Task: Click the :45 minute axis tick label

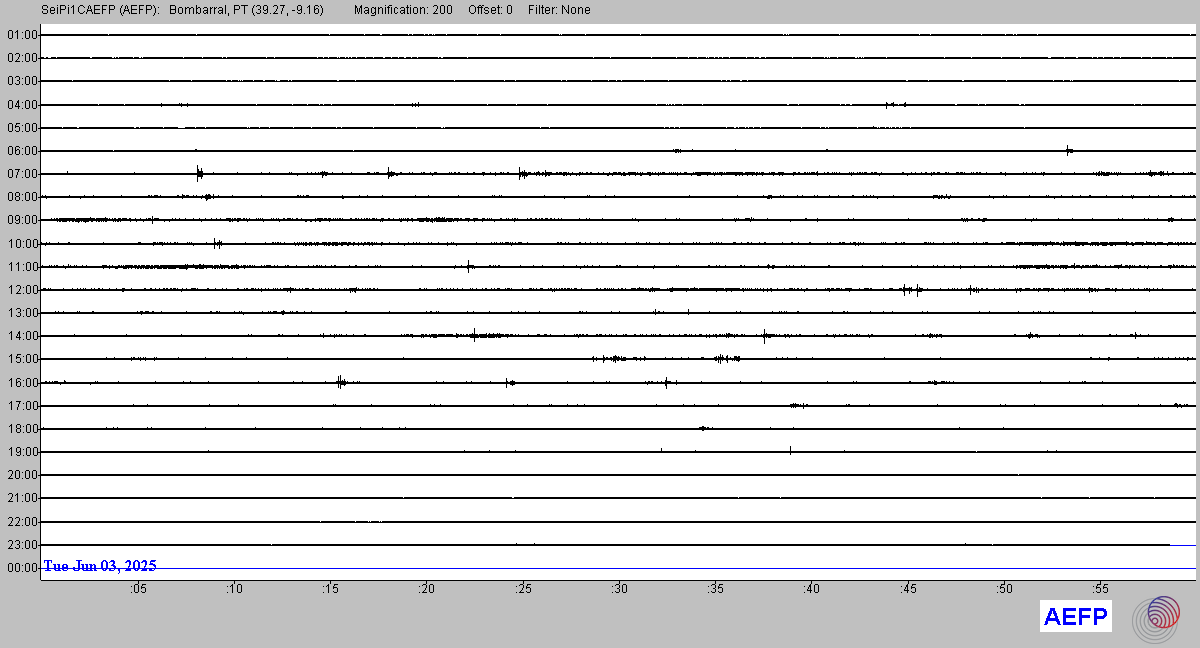Action: [x=908, y=589]
